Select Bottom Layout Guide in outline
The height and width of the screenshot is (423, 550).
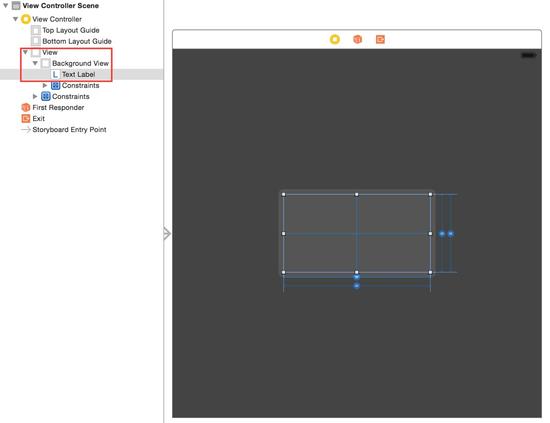pyautogui.click(x=72, y=41)
